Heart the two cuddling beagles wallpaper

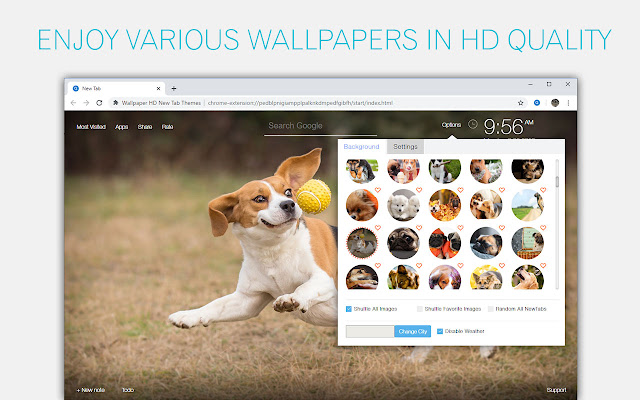click(502, 190)
